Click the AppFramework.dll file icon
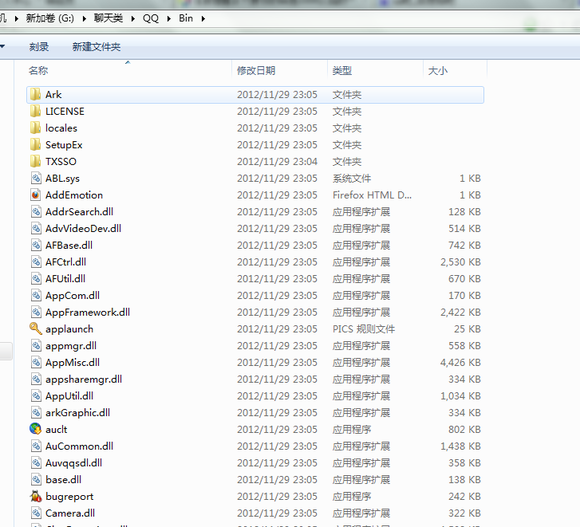 [36, 312]
